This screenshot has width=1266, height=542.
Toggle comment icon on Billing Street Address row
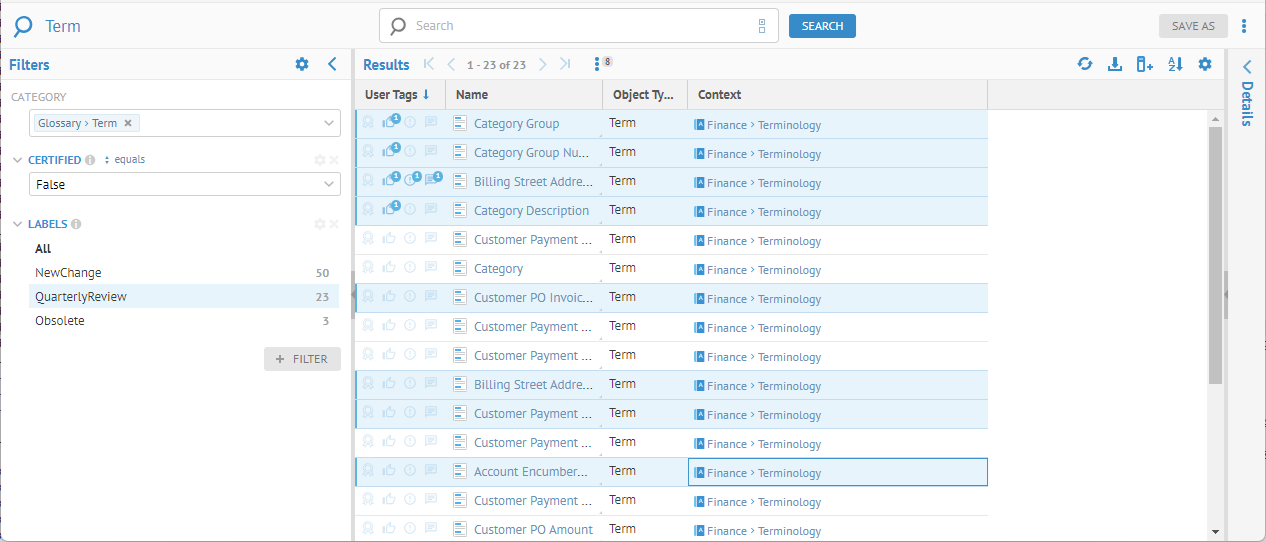click(x=431, y=182)
